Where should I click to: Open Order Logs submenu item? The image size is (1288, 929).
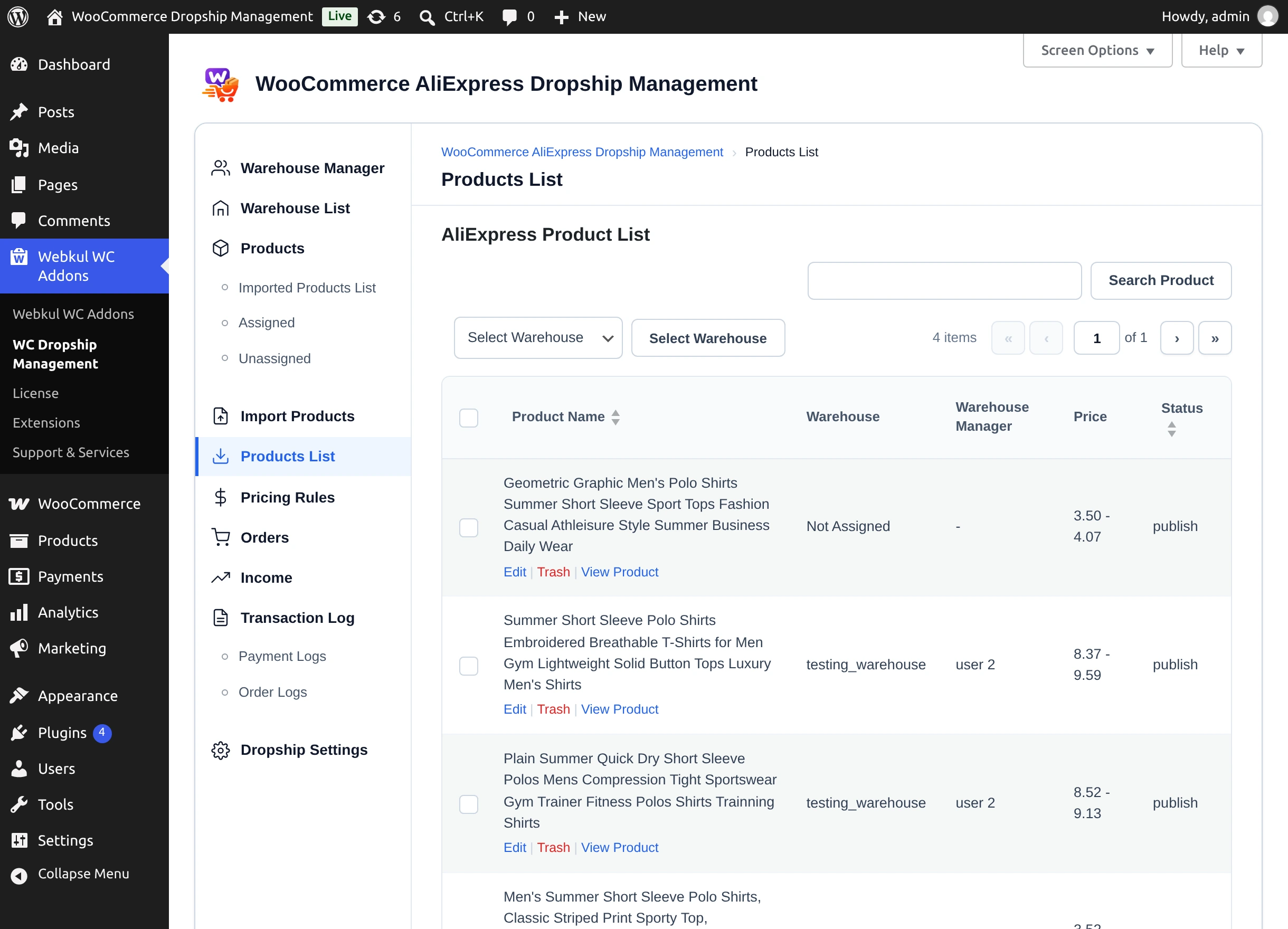tap(272, 692)
